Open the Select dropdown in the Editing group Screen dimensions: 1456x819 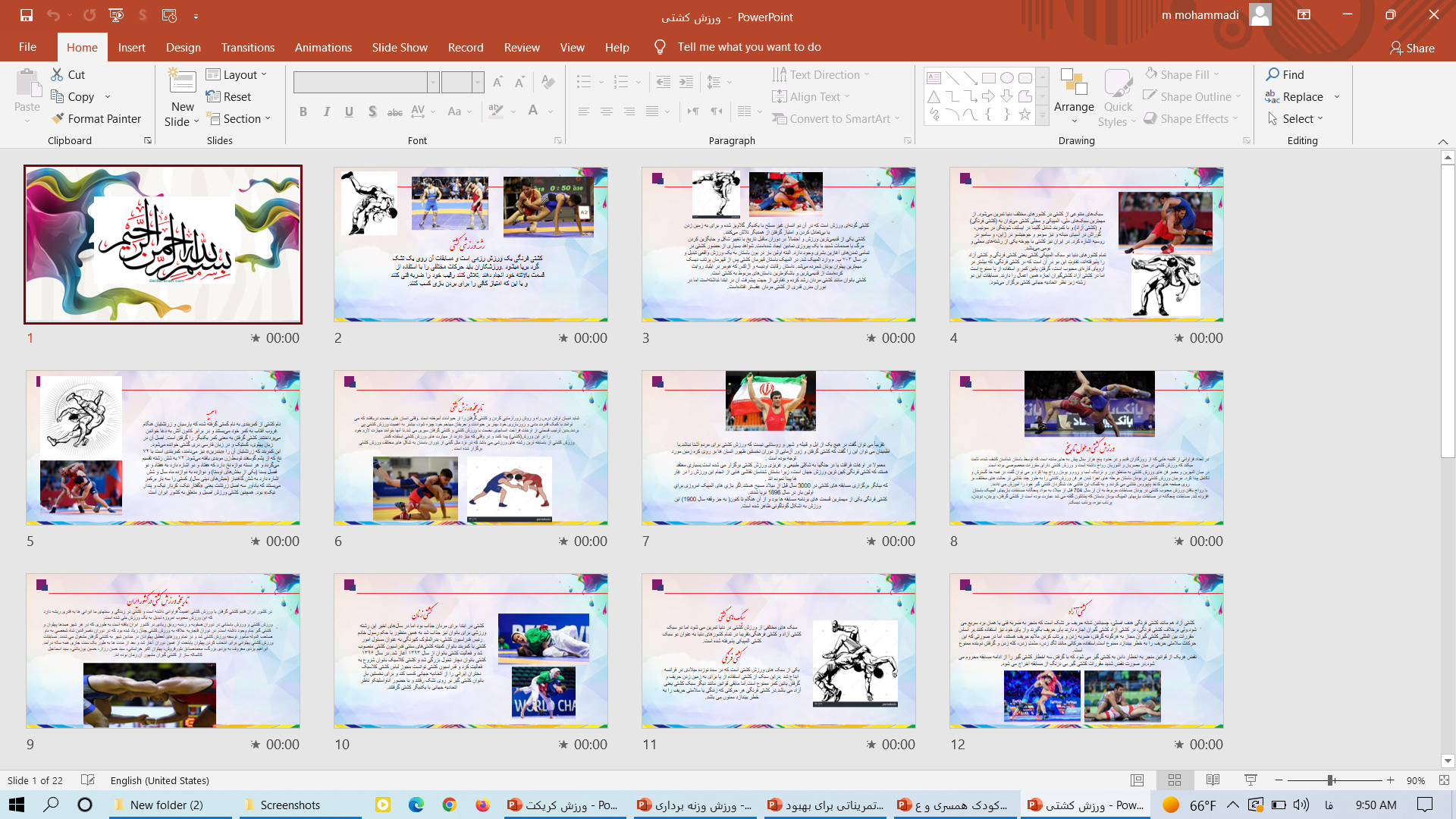coord(1296,119)
